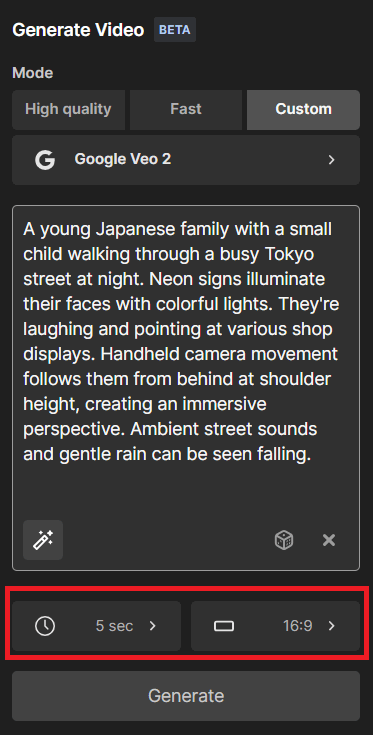Clear the prompt with the X icon
This screenshot has height=735, width=373.
click(x=329, y=540)
